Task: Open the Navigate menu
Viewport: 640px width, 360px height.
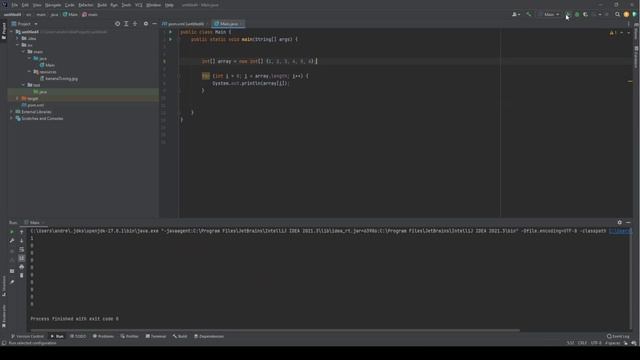Action: click(53, 5)
